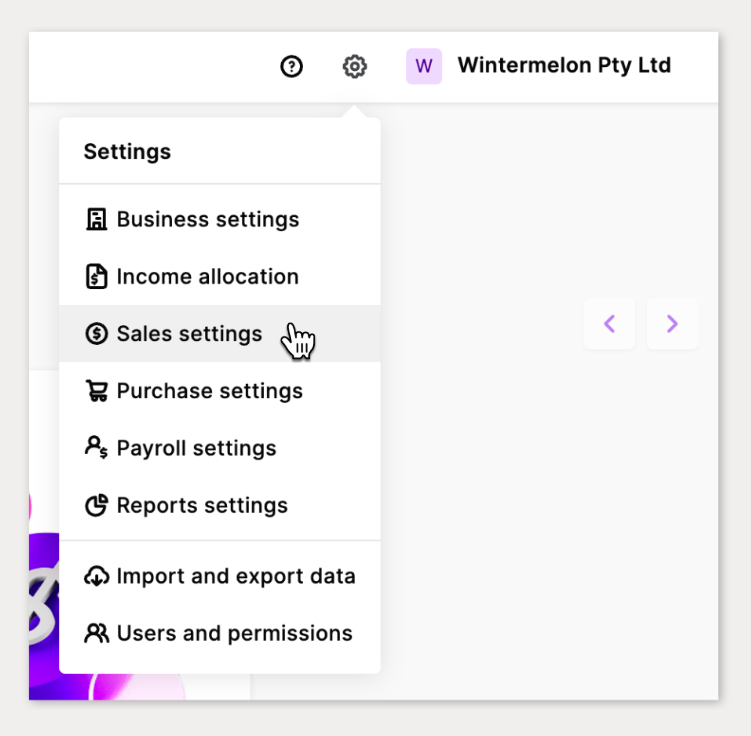Click the settings gear icon
751x736 pixels.
click(x=354, y=67)
